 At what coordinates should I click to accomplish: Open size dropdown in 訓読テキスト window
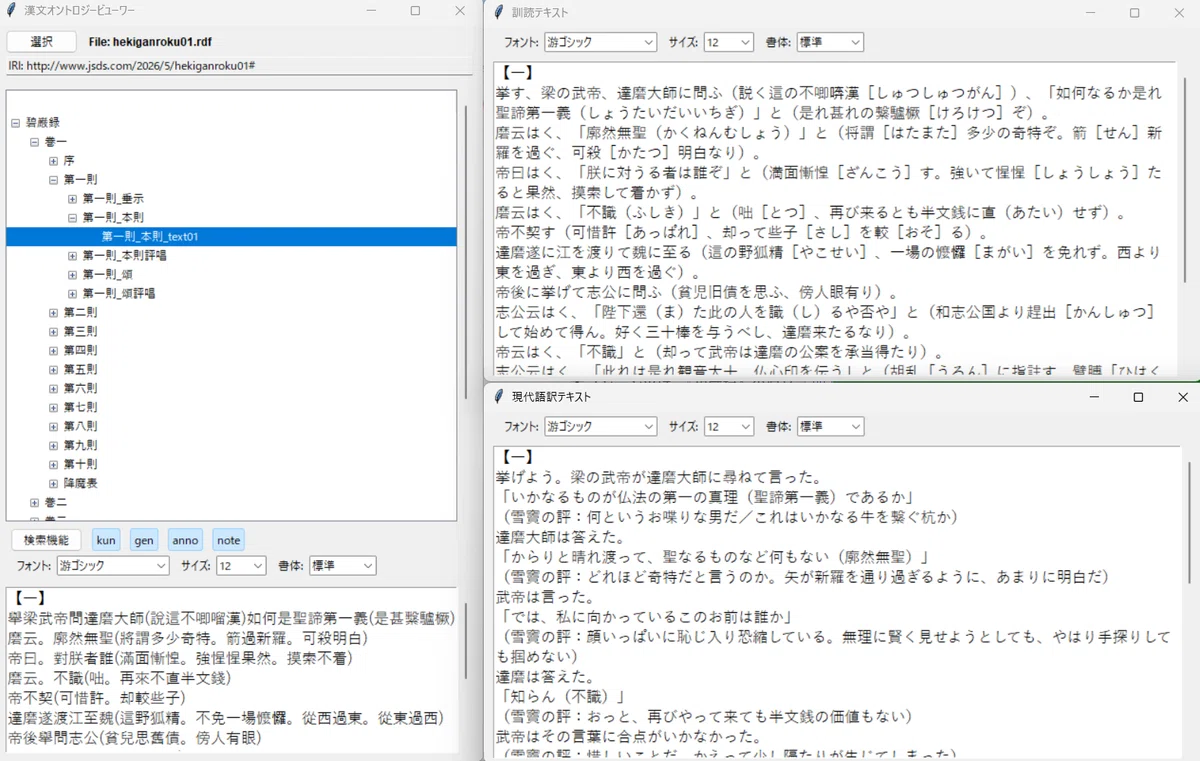(x=728, y=42)
